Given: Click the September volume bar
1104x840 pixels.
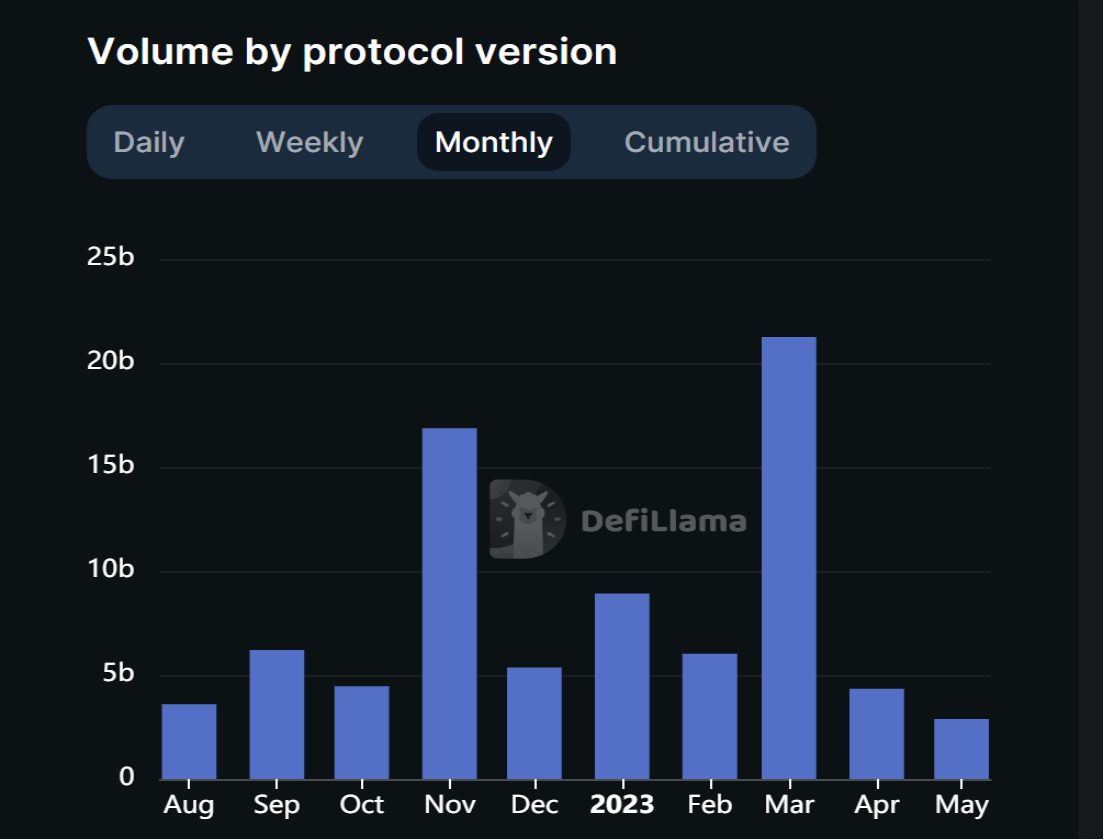Looking at the screenshot, I should (277, 714).
